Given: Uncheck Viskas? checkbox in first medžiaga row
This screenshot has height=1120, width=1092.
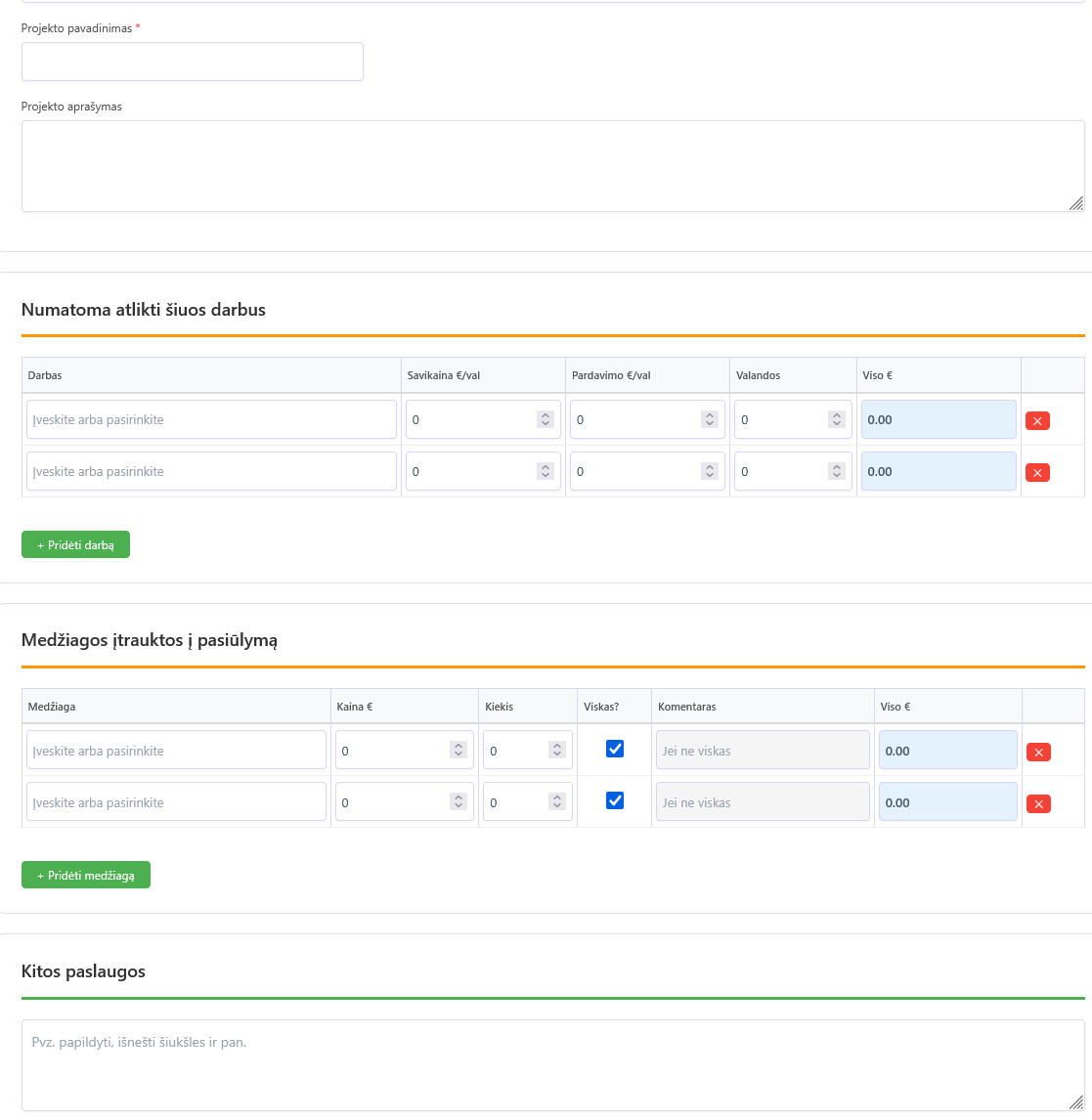Looking at the screenshot, I should [615, 749].
